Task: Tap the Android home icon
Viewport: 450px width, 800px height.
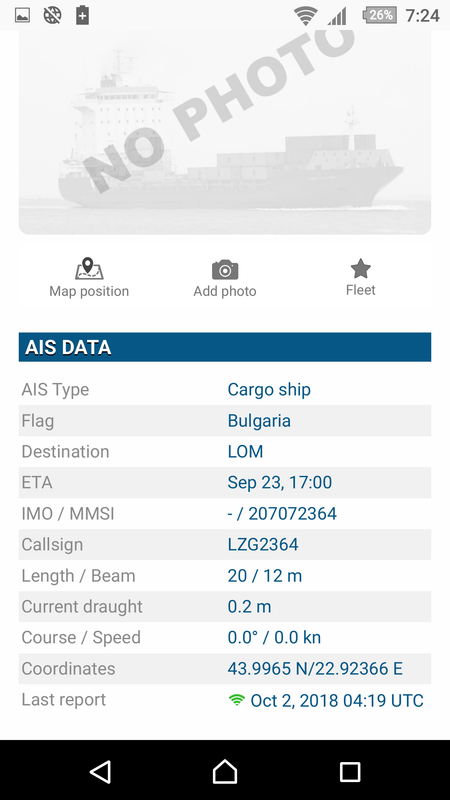Action: click(225, 771)
